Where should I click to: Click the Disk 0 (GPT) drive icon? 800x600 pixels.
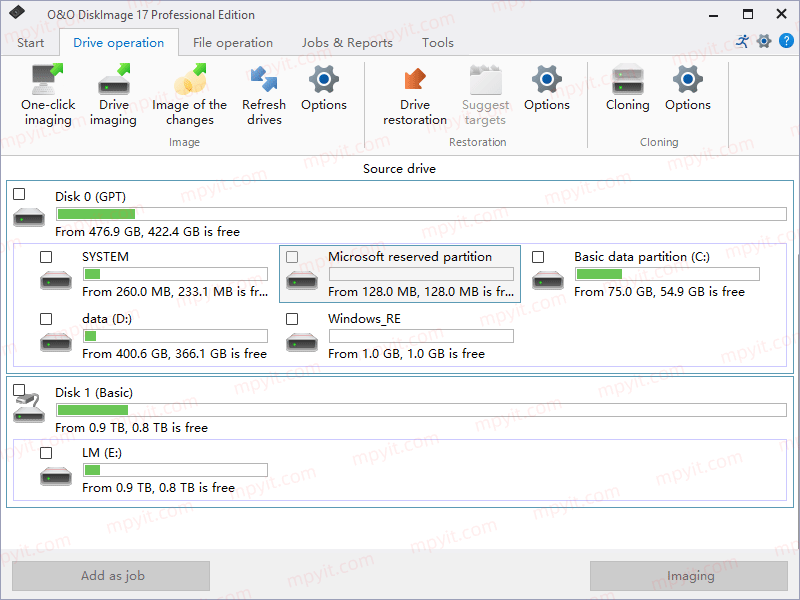pos(29,218)
